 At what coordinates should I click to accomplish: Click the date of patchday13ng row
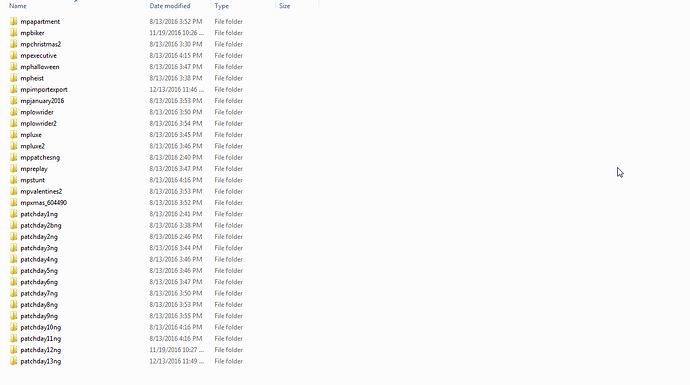click(x=176, y=361)
